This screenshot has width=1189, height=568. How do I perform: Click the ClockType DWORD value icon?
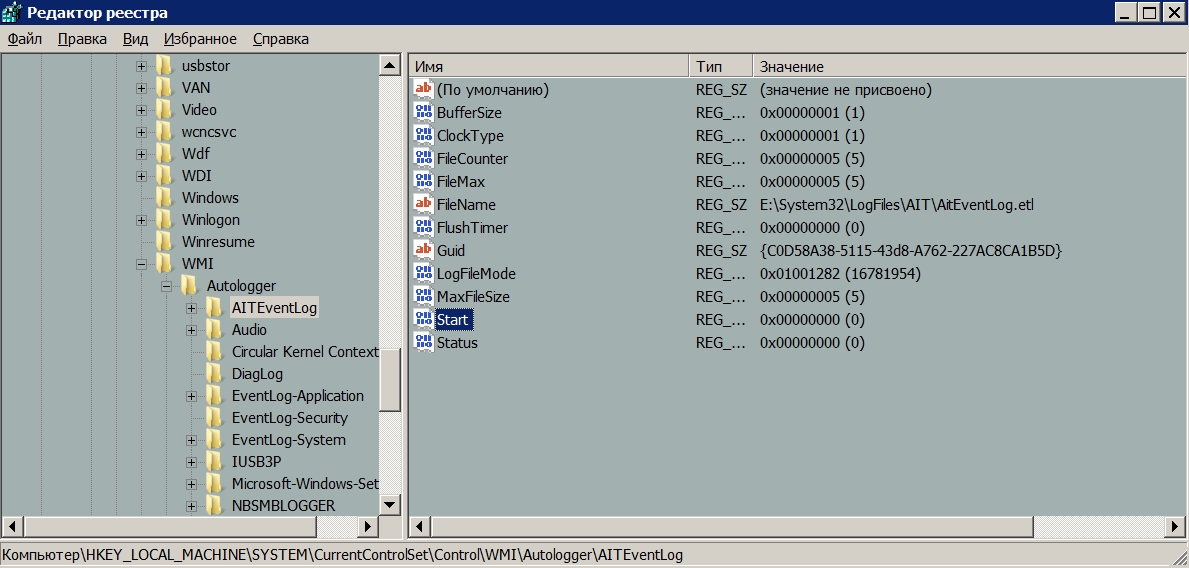pos(423,135)
